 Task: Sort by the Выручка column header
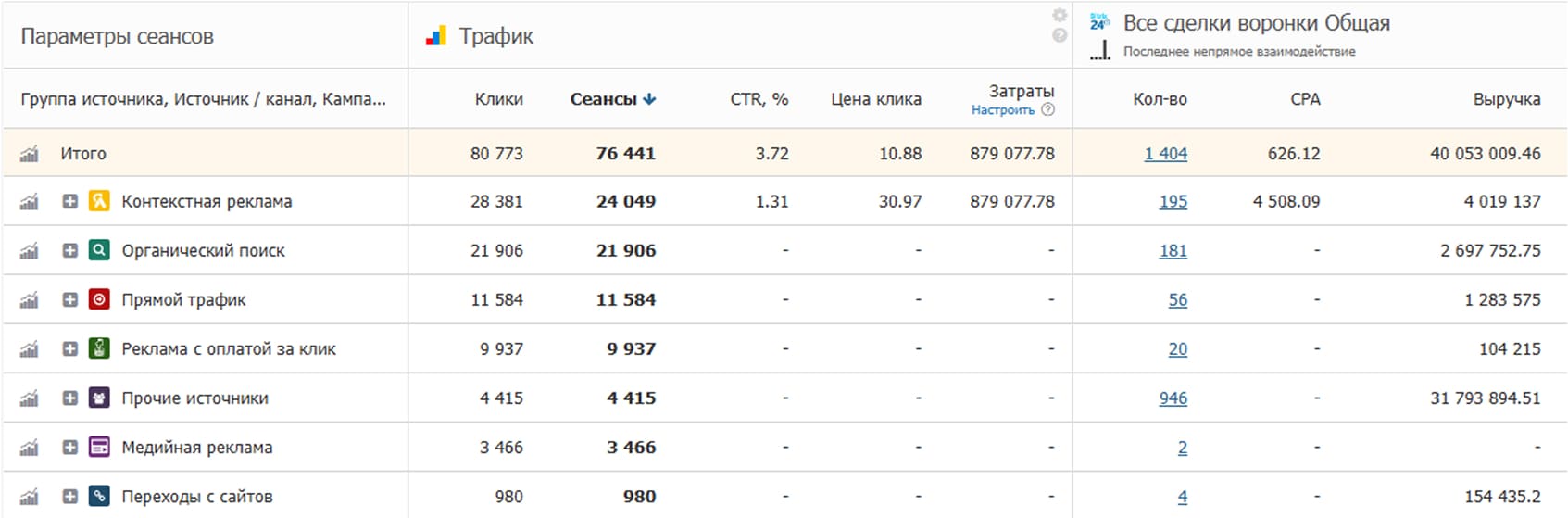(1506, 99)
